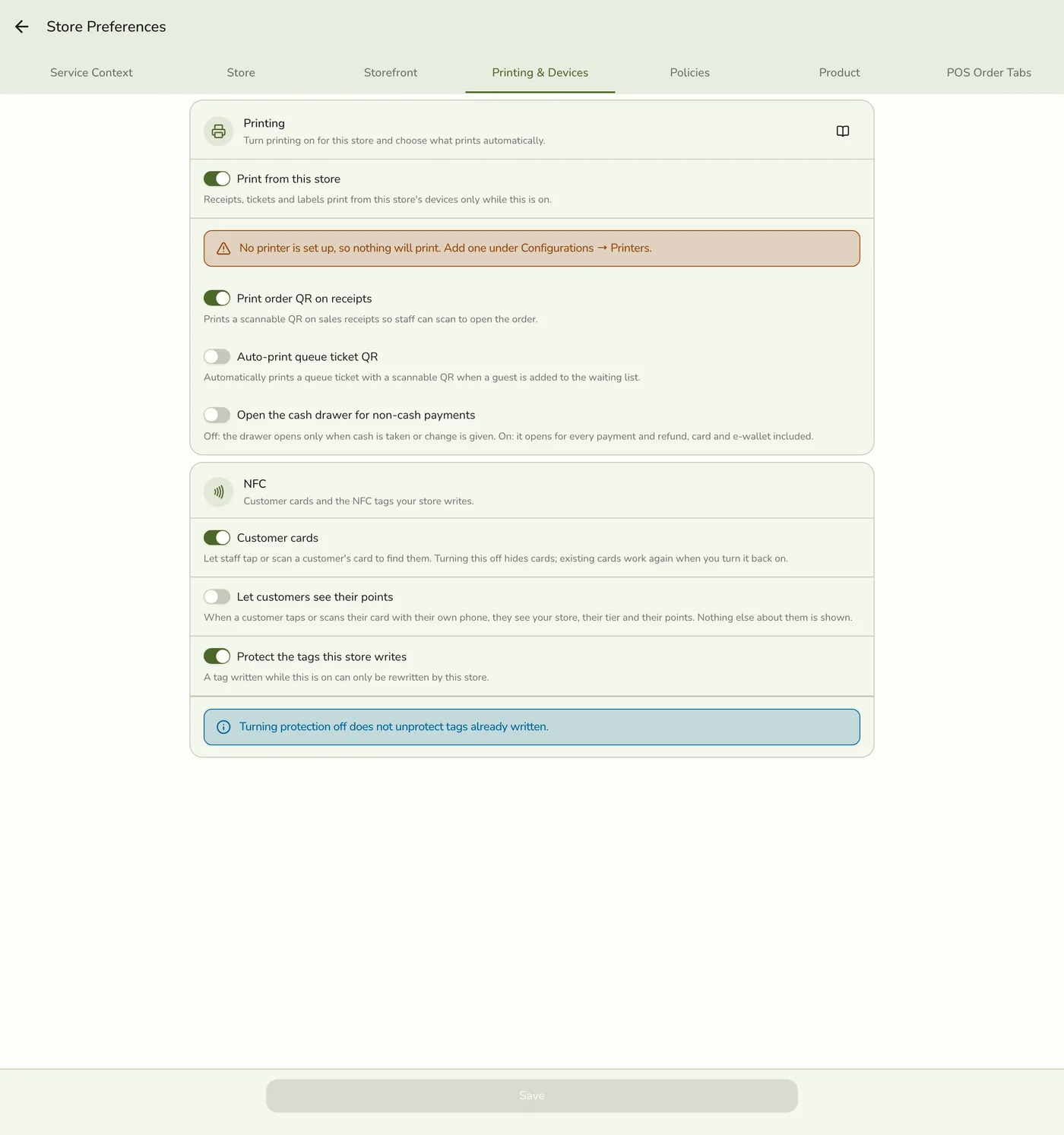Screen dimensions: 1064x1135
Task: Click the Save button
Action: [532, 1095]
